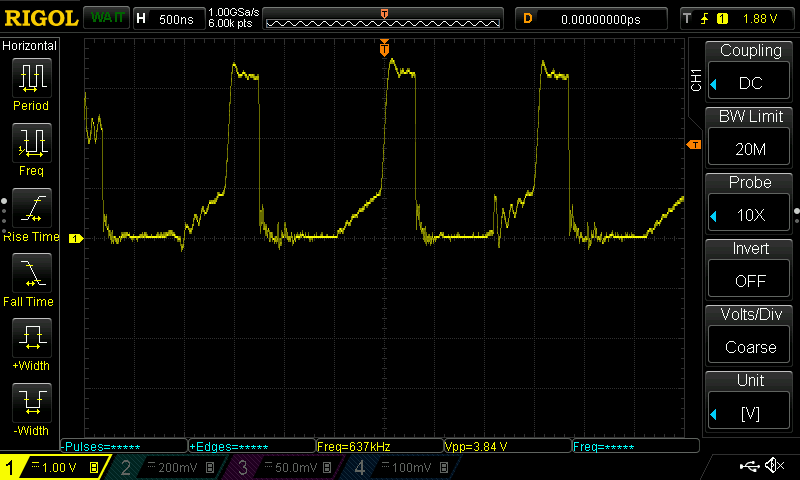Open the Coupling DC dropdown
800x480 pixels.
(750, 71)
